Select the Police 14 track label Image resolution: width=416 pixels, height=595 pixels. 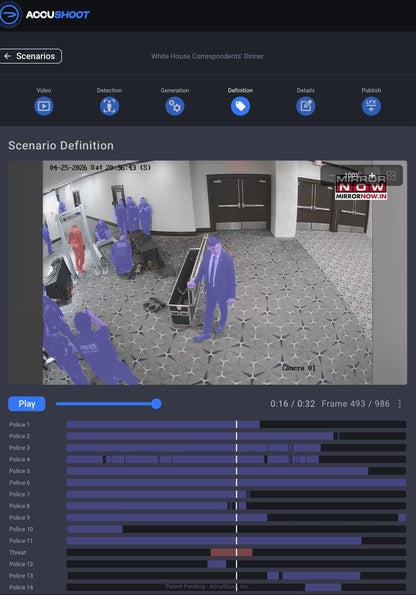click(21, 587)
